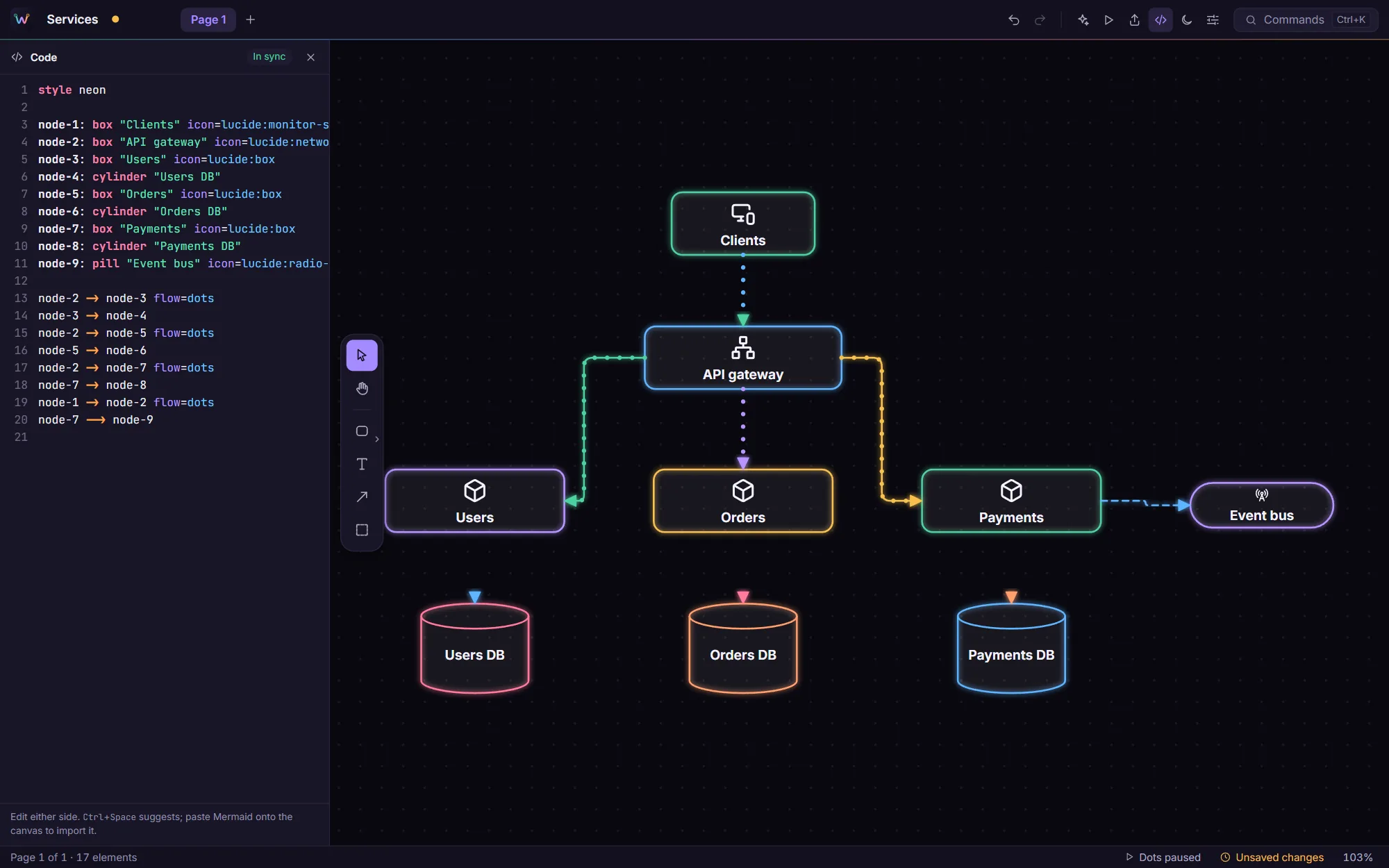Screen dimensions: 1389x868
Task: Select the API gateway node
Action: tap(743, 358)
